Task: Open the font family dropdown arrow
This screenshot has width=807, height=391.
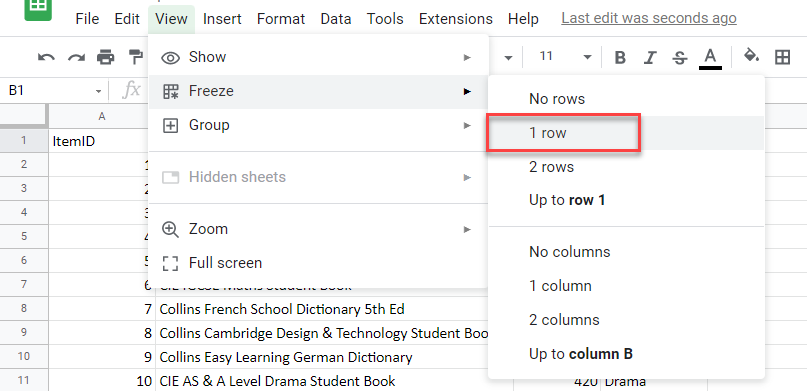Action: coord(508,58)
